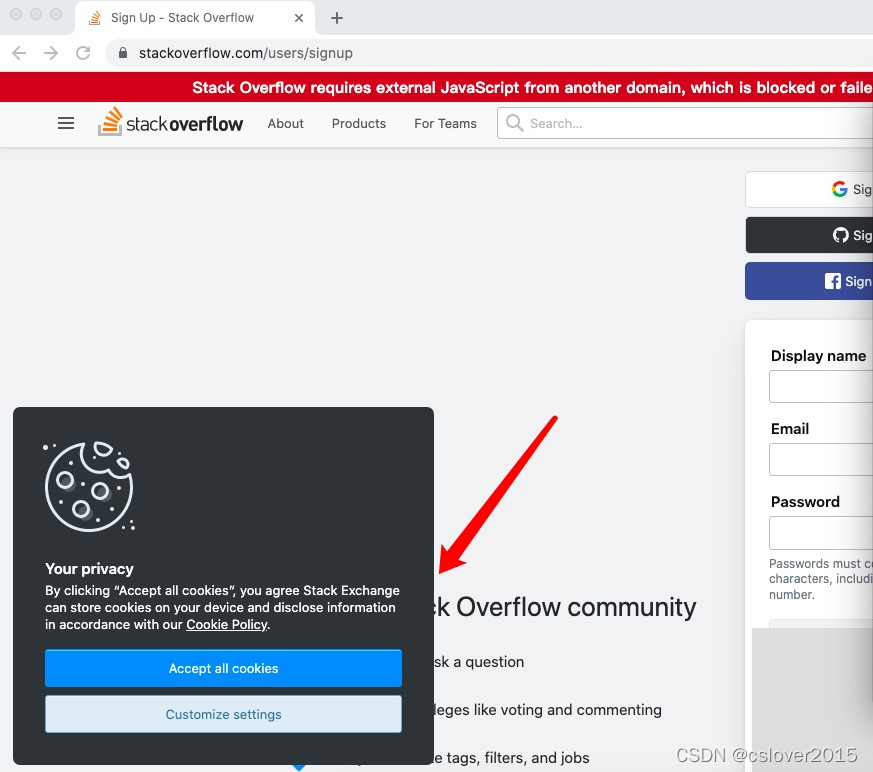Click the Email input field
Screen dimensions: 873x772
(821, 459)
